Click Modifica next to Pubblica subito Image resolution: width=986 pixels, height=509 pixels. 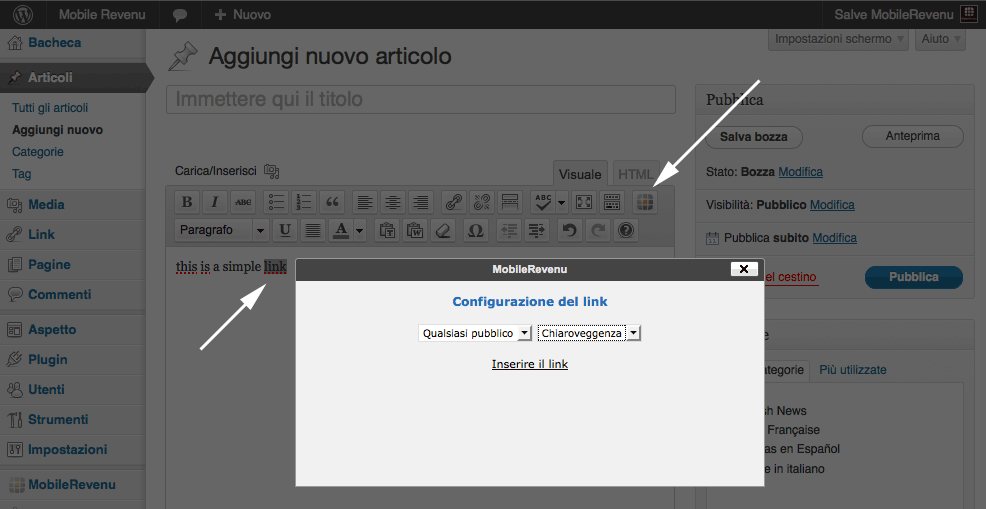click(x=834, y=238)
